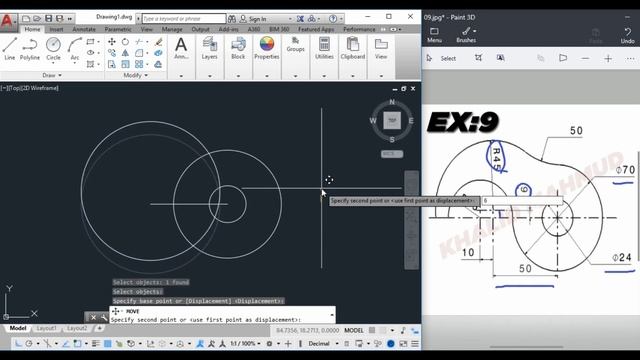Viewport: 640px width, 360px height.
Task: Click Magic select icon in Paint 3D
Action: coord(500,58)
